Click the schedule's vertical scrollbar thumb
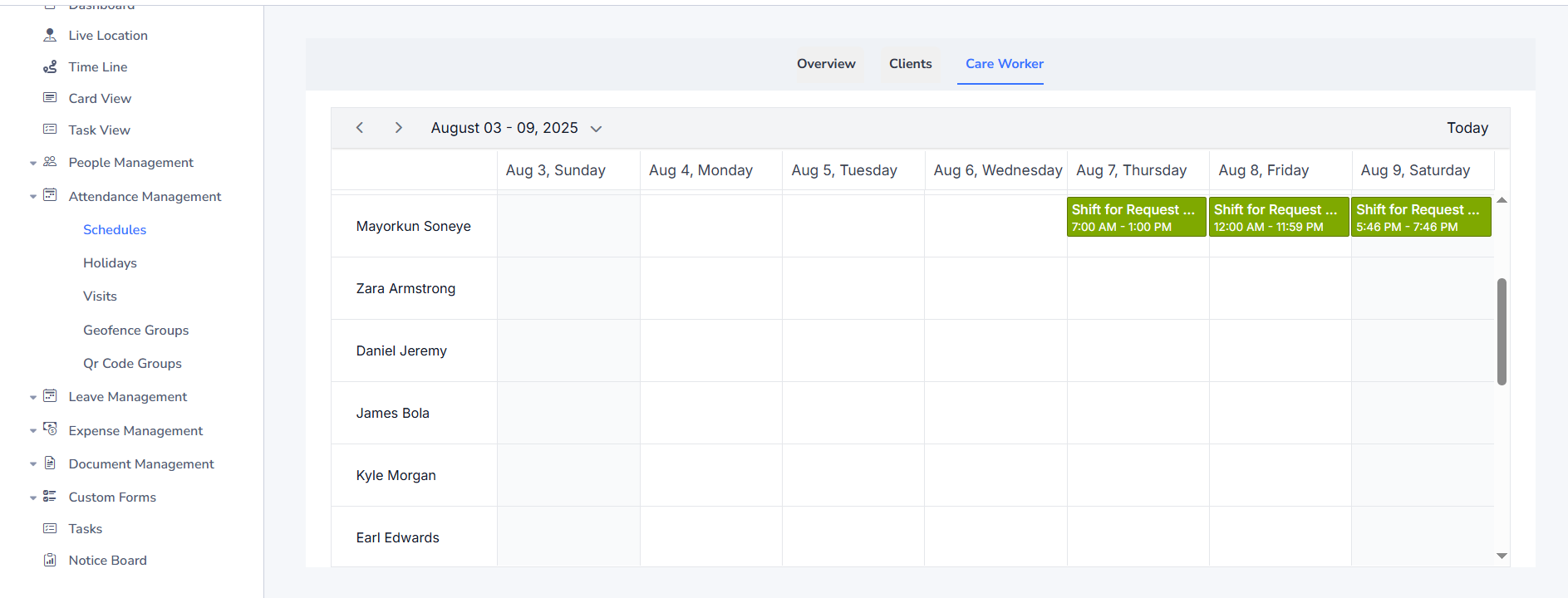 (1502, 332)
